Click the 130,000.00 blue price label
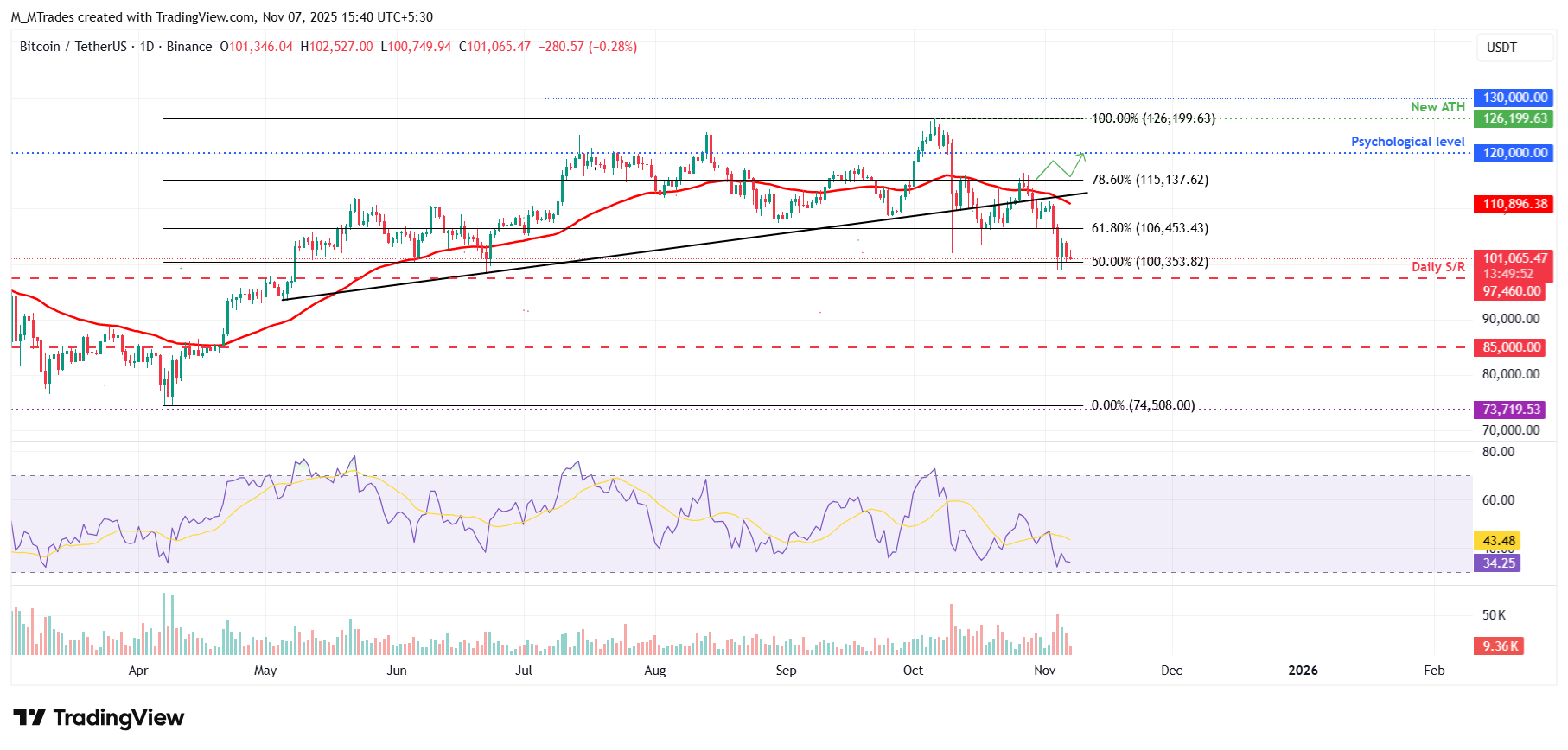 pyautogui.click(x=1514, y=98)
